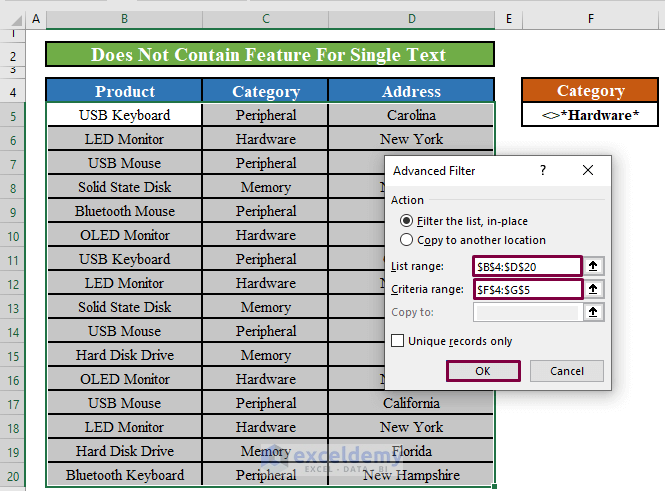Select column B header
Viewport: 665px width, 491px height.
click(x=124, y=19)
